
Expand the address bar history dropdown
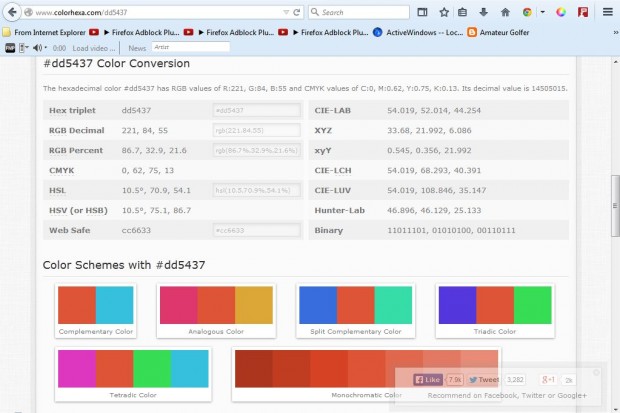tap(284, 12)
